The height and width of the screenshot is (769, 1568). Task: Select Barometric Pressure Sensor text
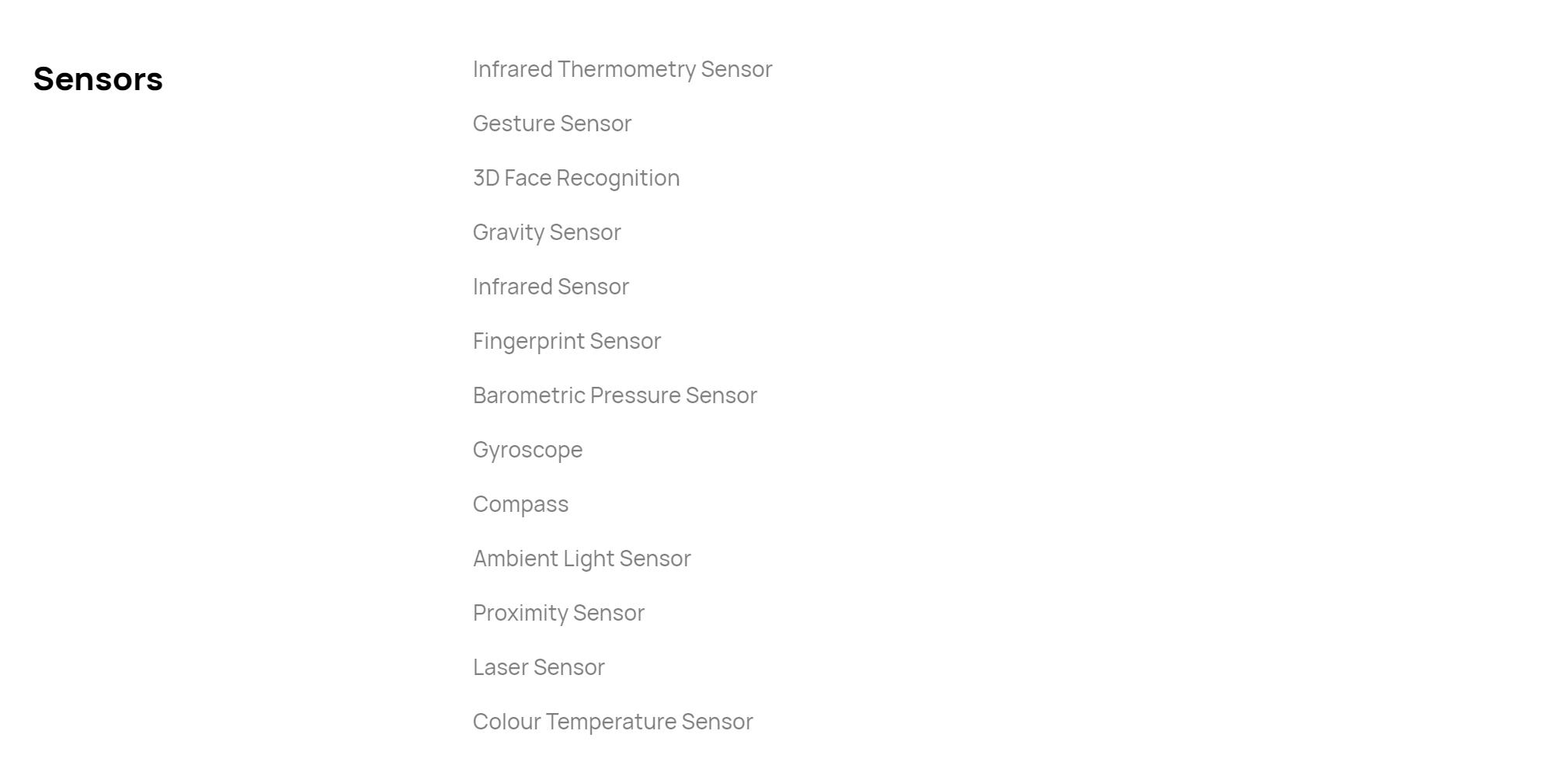615,395
